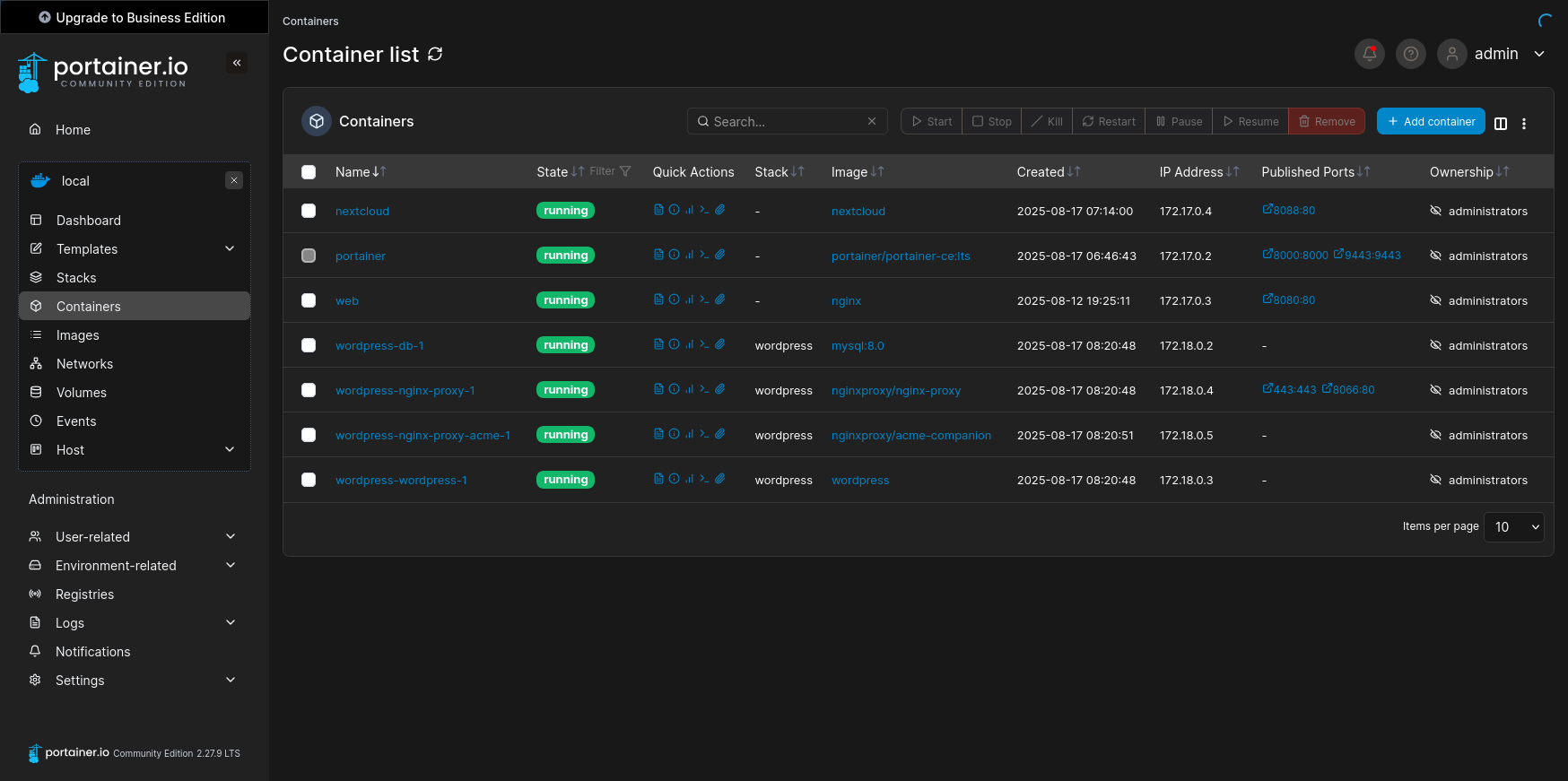
Task: Sort containers by Published Ports column
Action: (x=1363, y=171)
